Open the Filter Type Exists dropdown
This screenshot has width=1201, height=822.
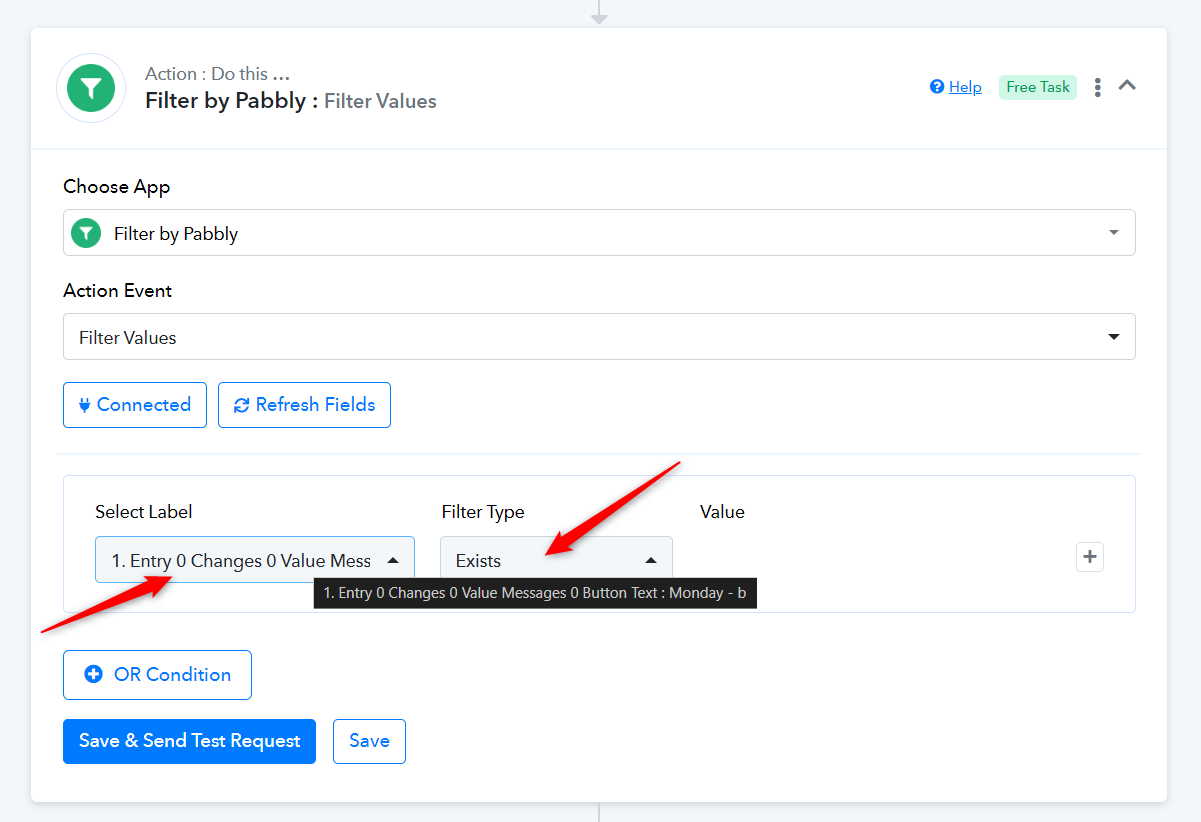pyautogui.click(x=556, y=560)
